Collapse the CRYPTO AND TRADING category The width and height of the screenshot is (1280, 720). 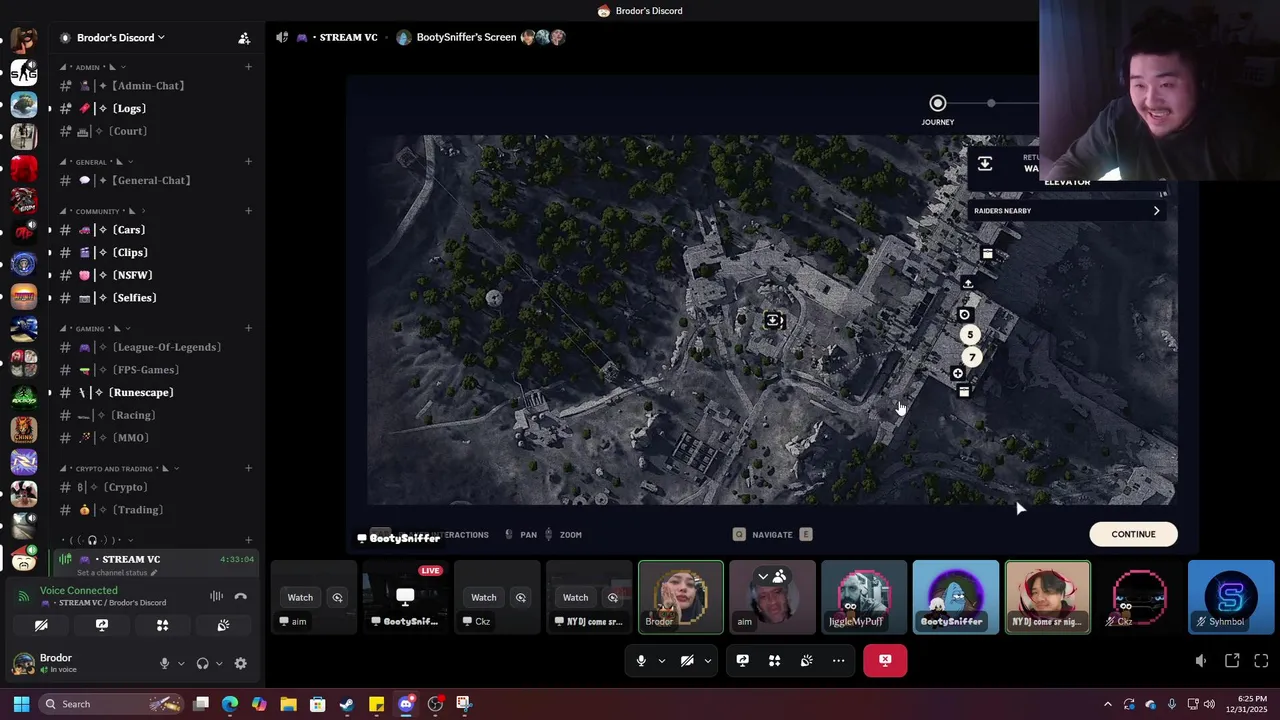click(118, 468)
